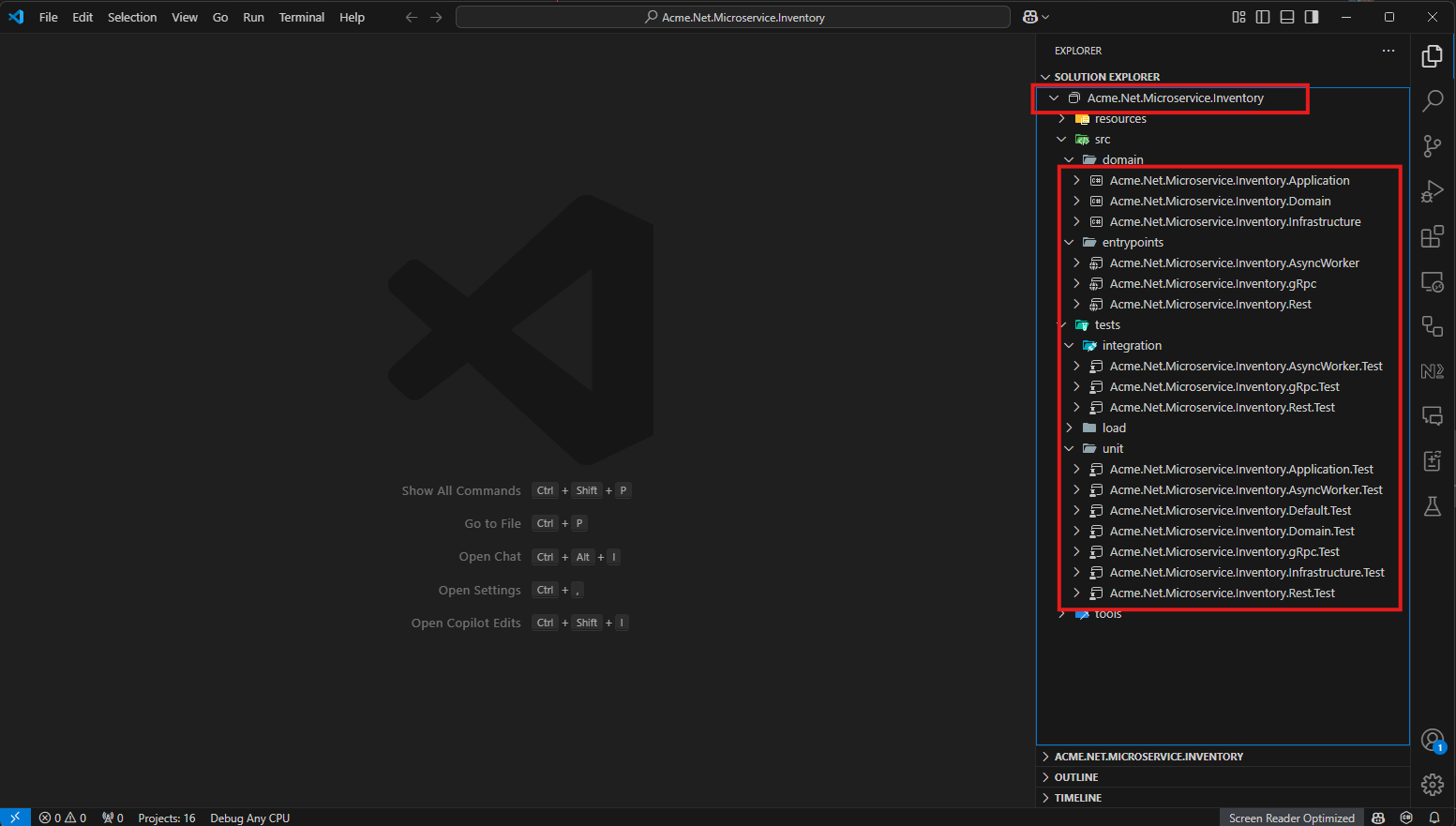Open notifications bell in status bar
Image resolution: width=1456 pixels, height=826 pixels.
click(x=1434, y=818)
